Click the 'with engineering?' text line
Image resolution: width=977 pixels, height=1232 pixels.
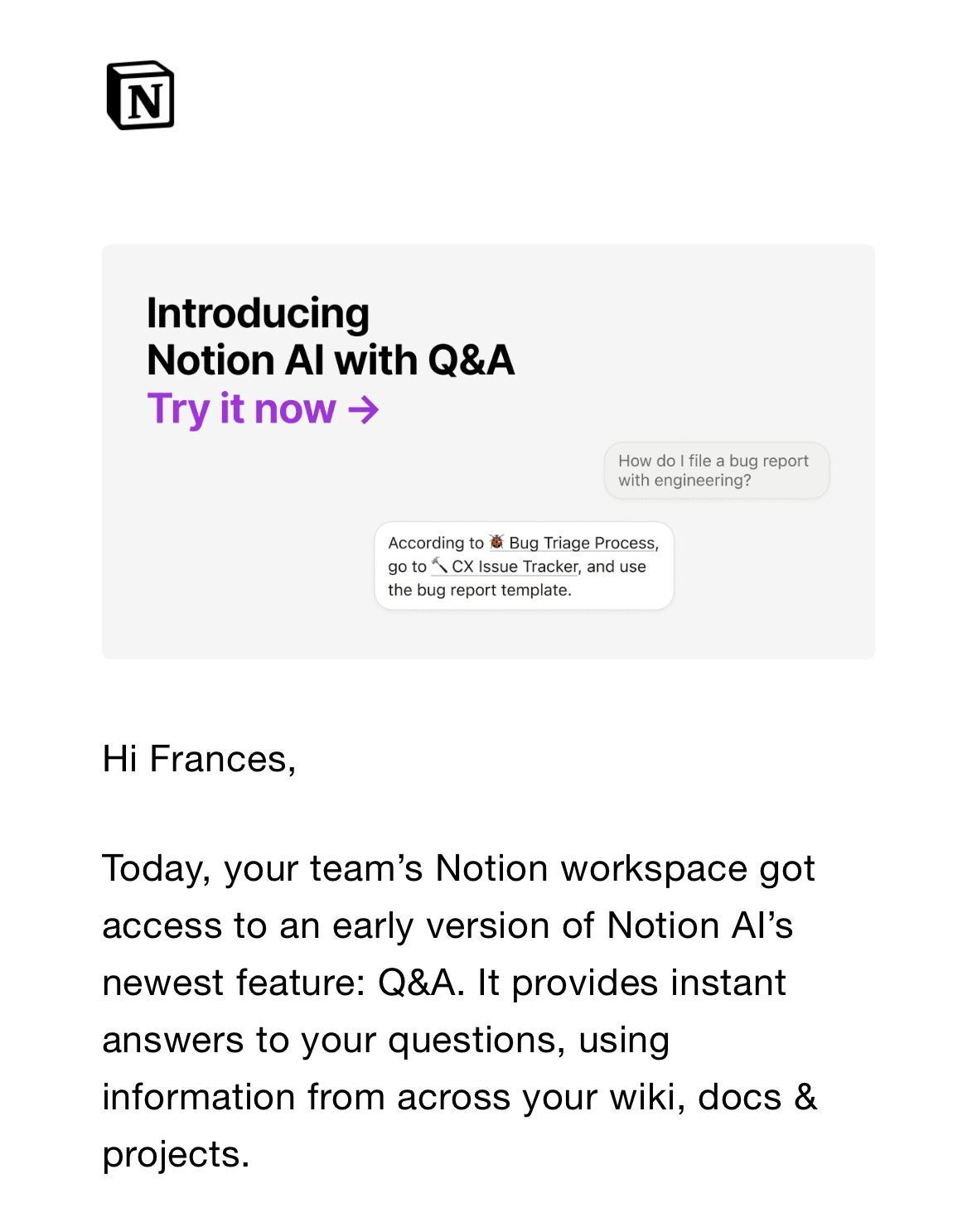click(x=684, y=481)
